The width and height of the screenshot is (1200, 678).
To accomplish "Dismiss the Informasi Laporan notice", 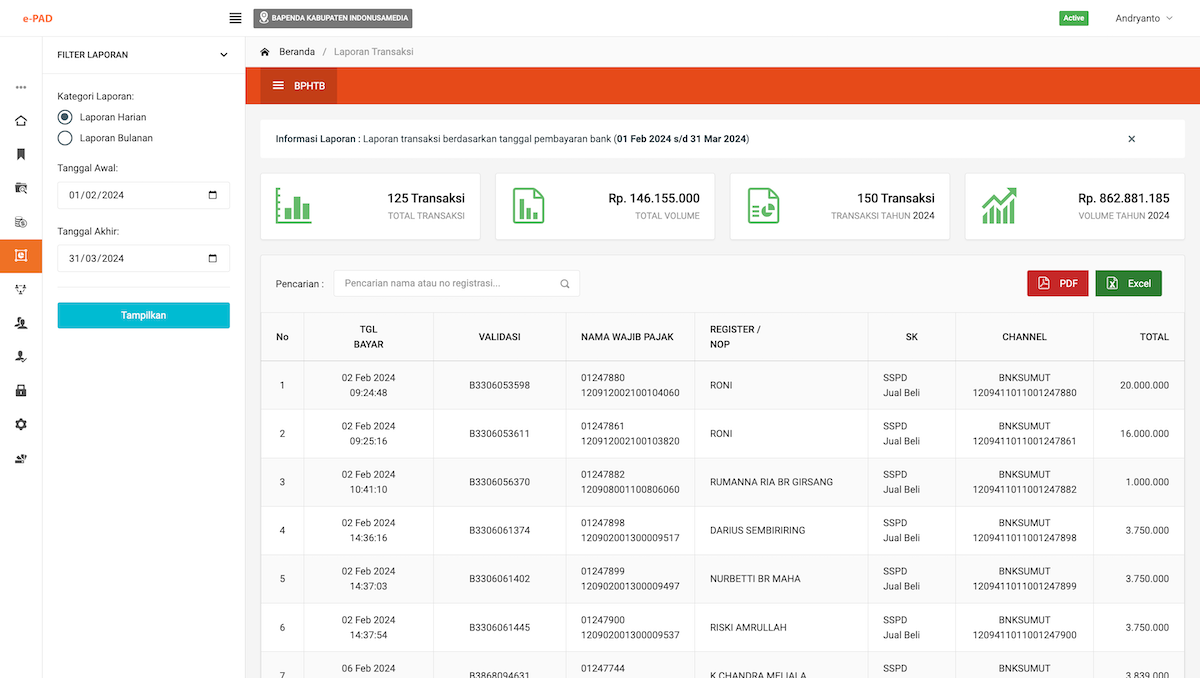I will point(1131,139).
